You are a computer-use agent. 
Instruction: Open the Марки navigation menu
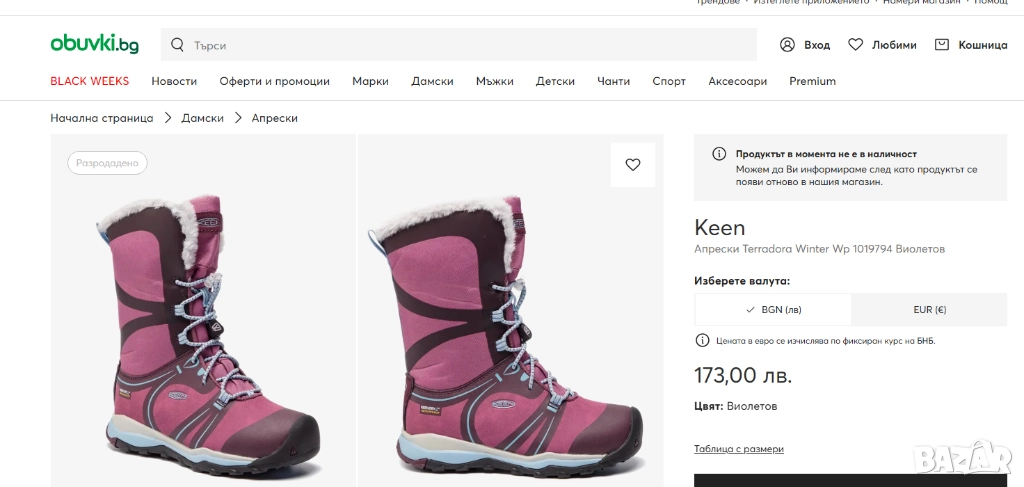tap(370, 81)
